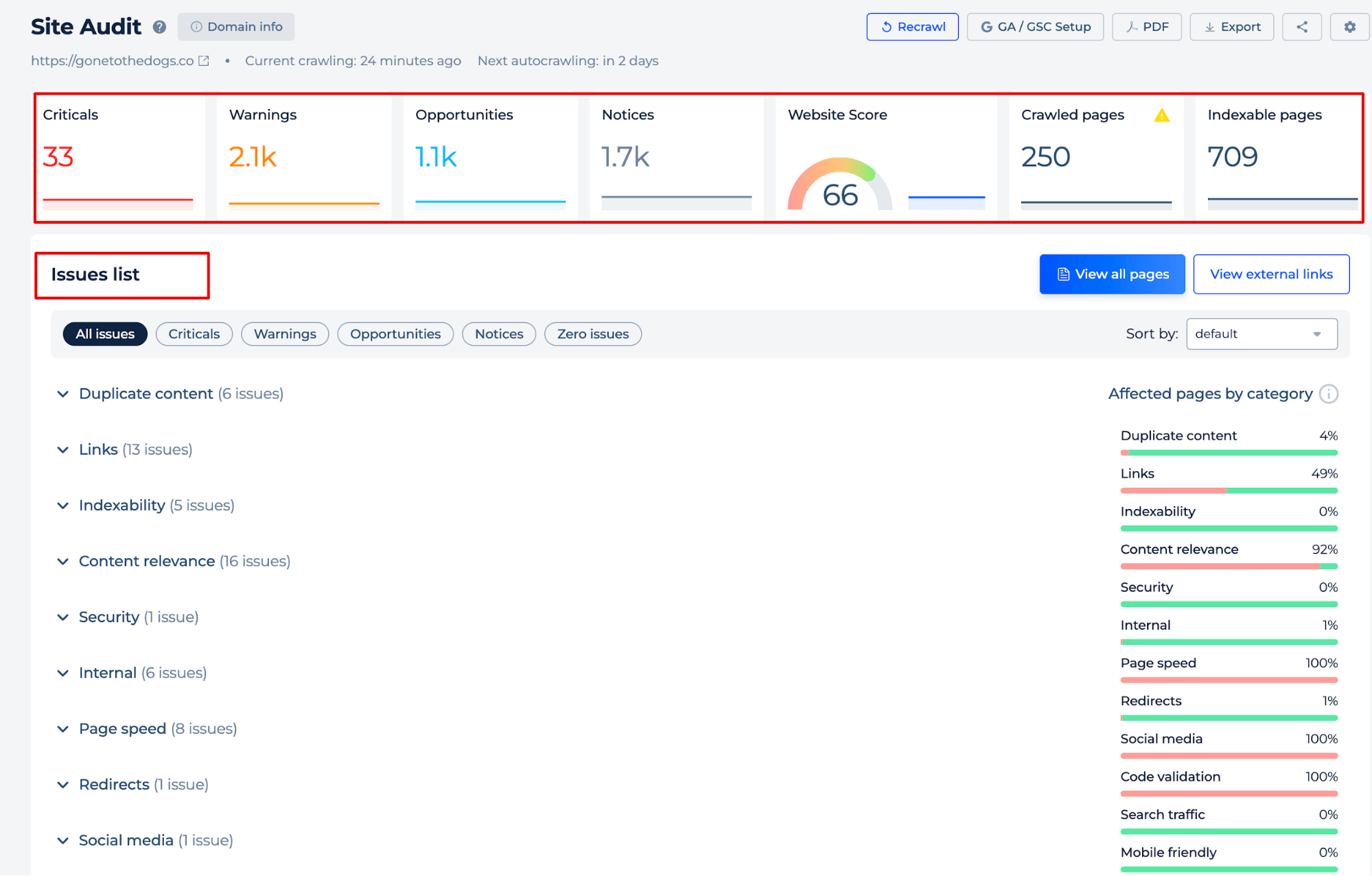Screen dimensions: 1372x876
Task: Expand the Duplicate content issues
Action: (x=63, y=393)
